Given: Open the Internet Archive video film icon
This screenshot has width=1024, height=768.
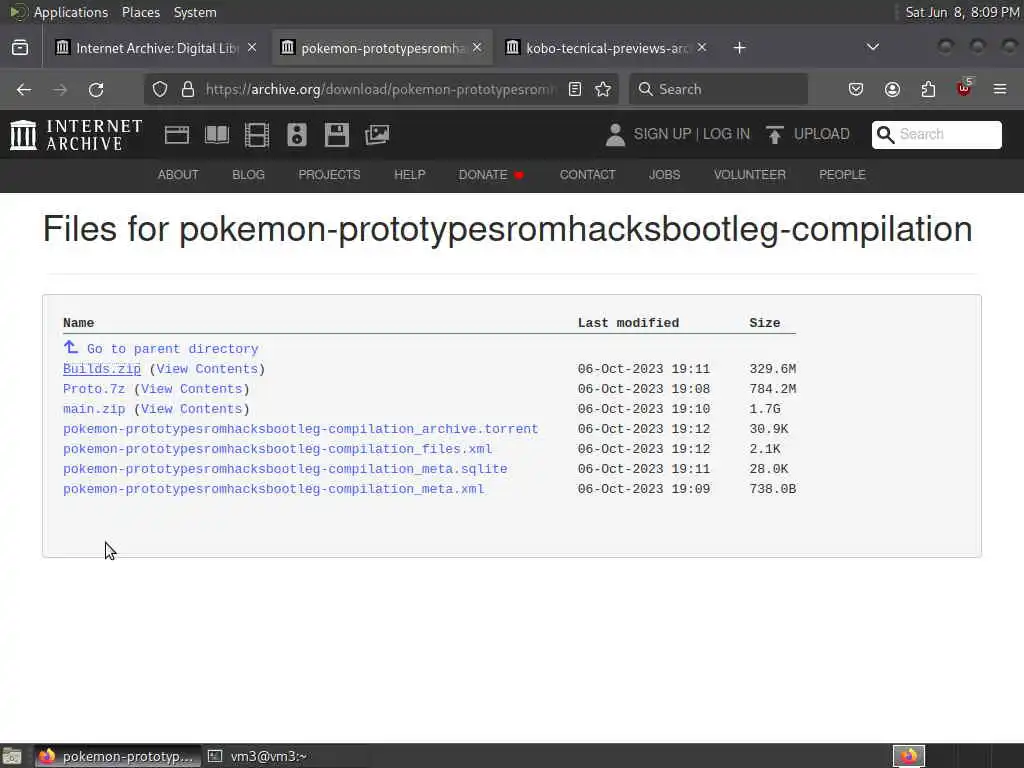Looking at the screenshot, I should pos(257,135).
